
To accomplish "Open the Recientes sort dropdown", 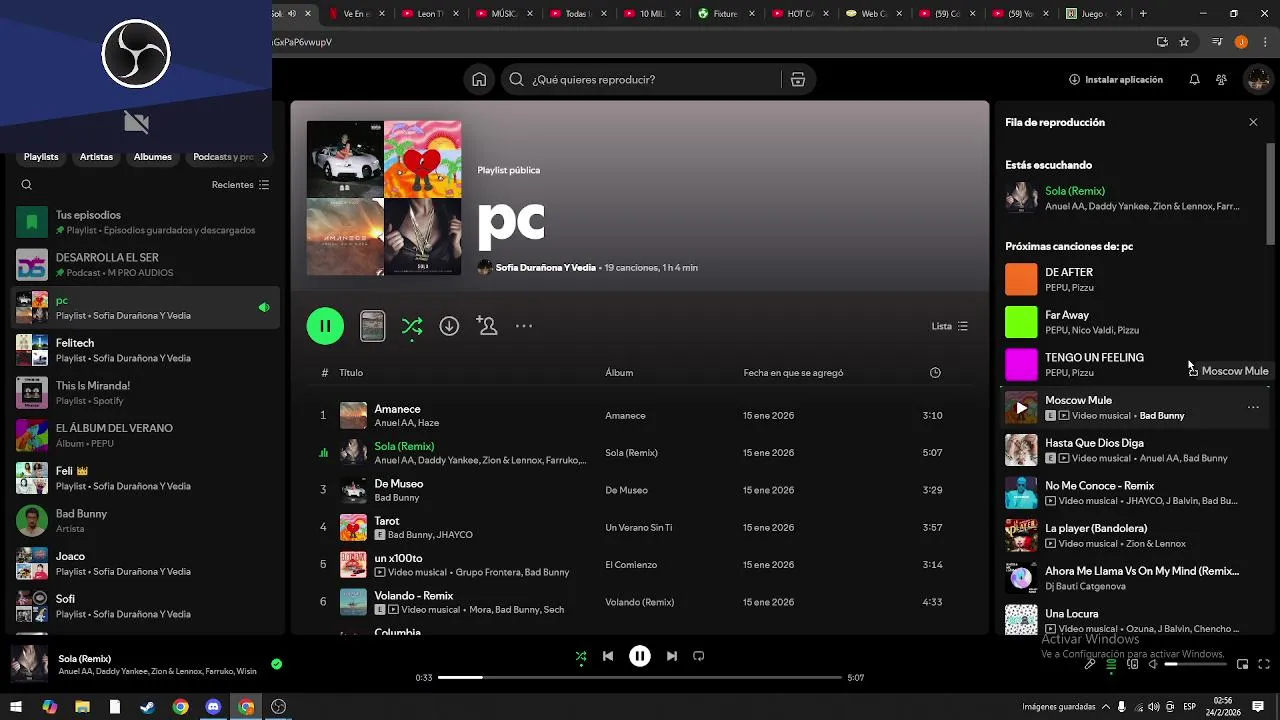I will [x=241, y=185].
